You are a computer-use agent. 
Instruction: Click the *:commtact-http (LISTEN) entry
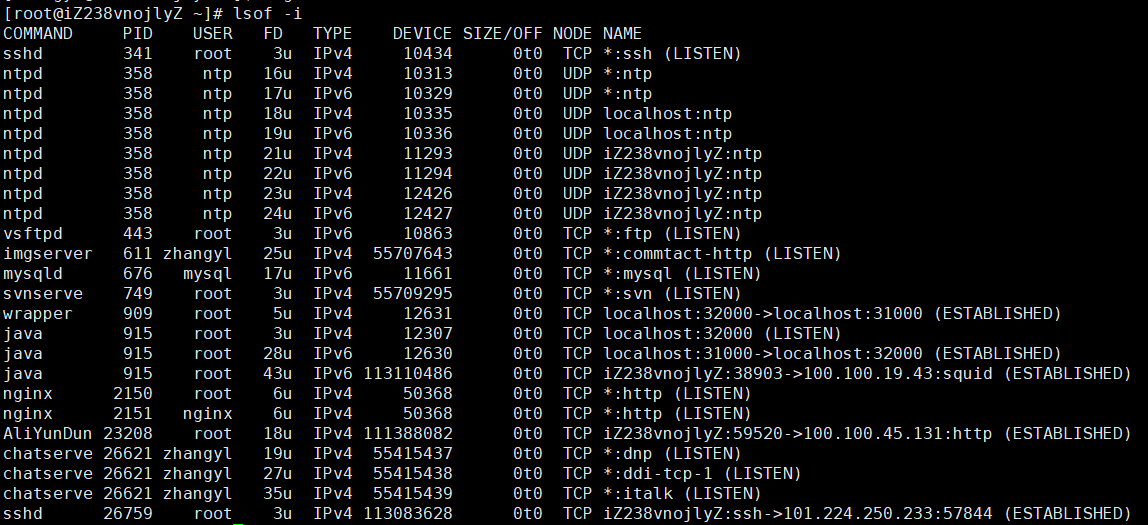tap(722, 253)
